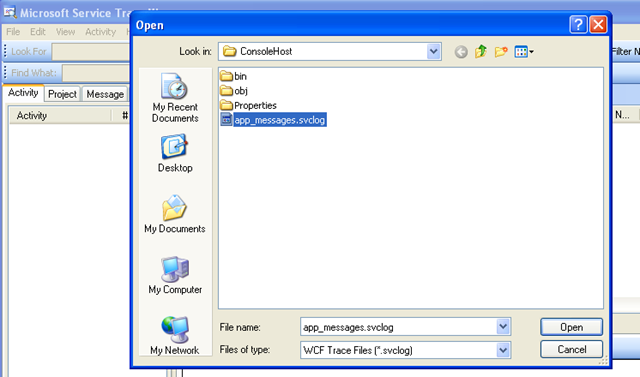Open the Edit menu in Service Trace Viewer

coord(38,32)
